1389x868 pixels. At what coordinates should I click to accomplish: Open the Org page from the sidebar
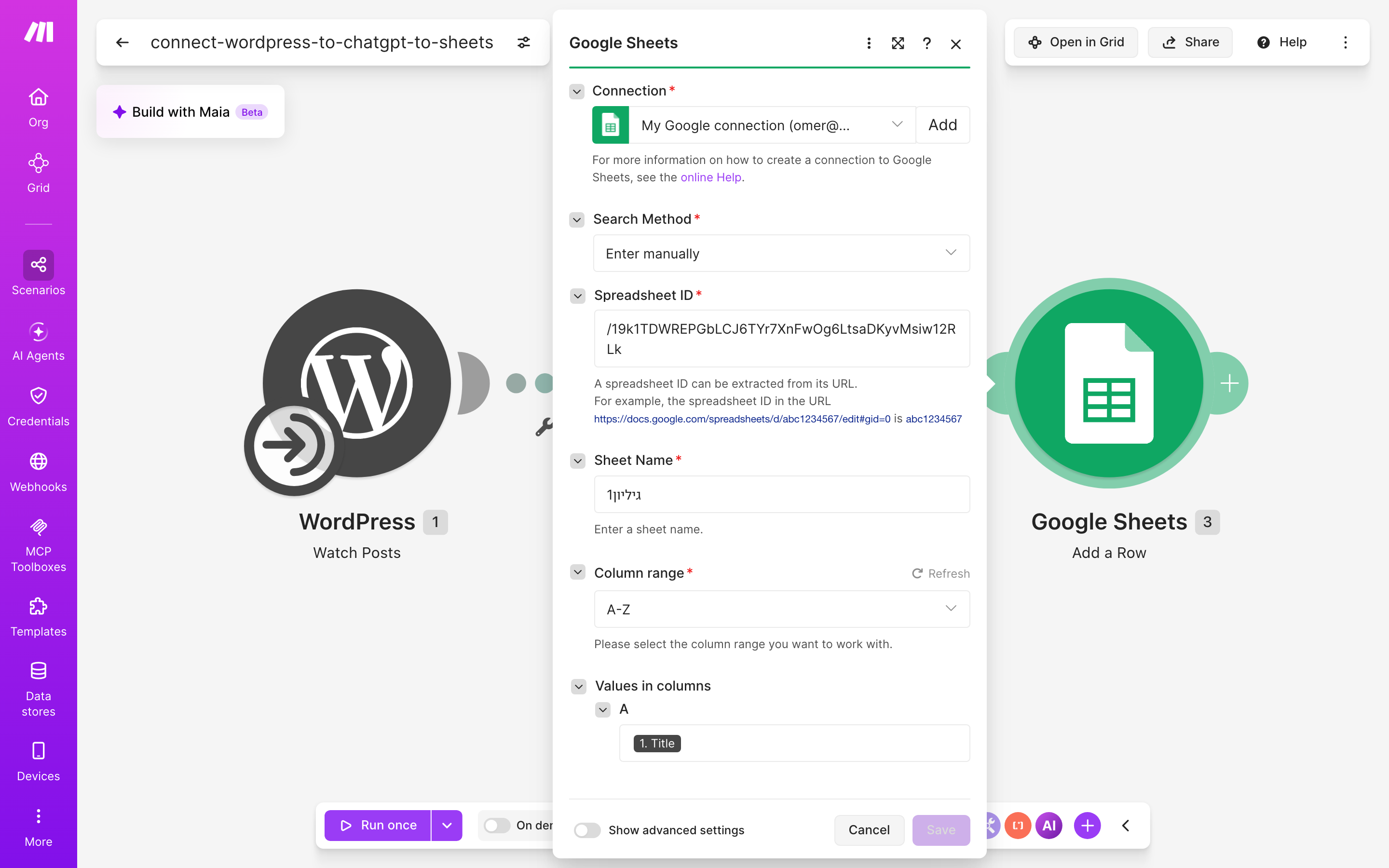coord(39,108)
